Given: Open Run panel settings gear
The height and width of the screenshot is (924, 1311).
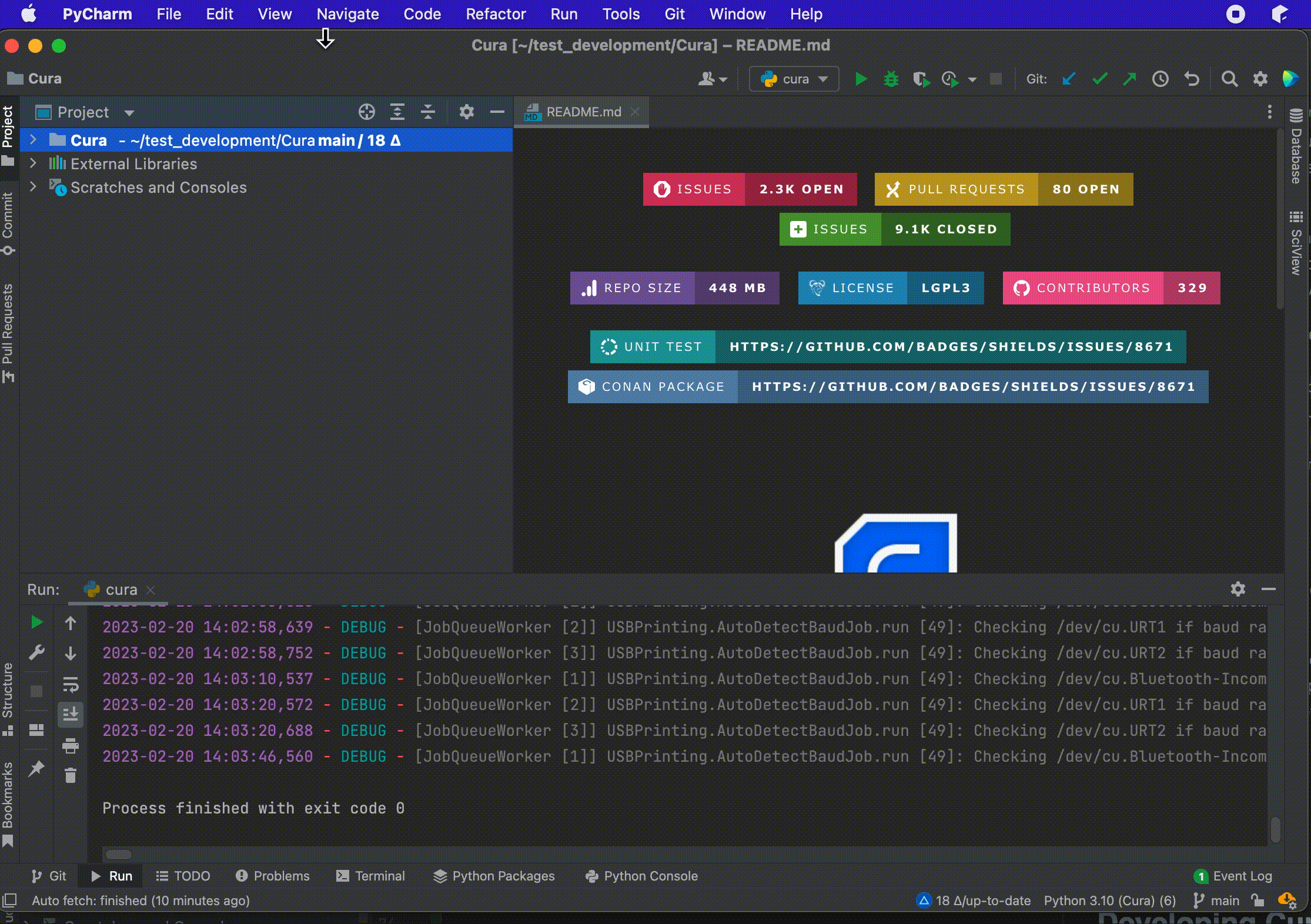Looking at the screenshot, I should pos(1238,589).
